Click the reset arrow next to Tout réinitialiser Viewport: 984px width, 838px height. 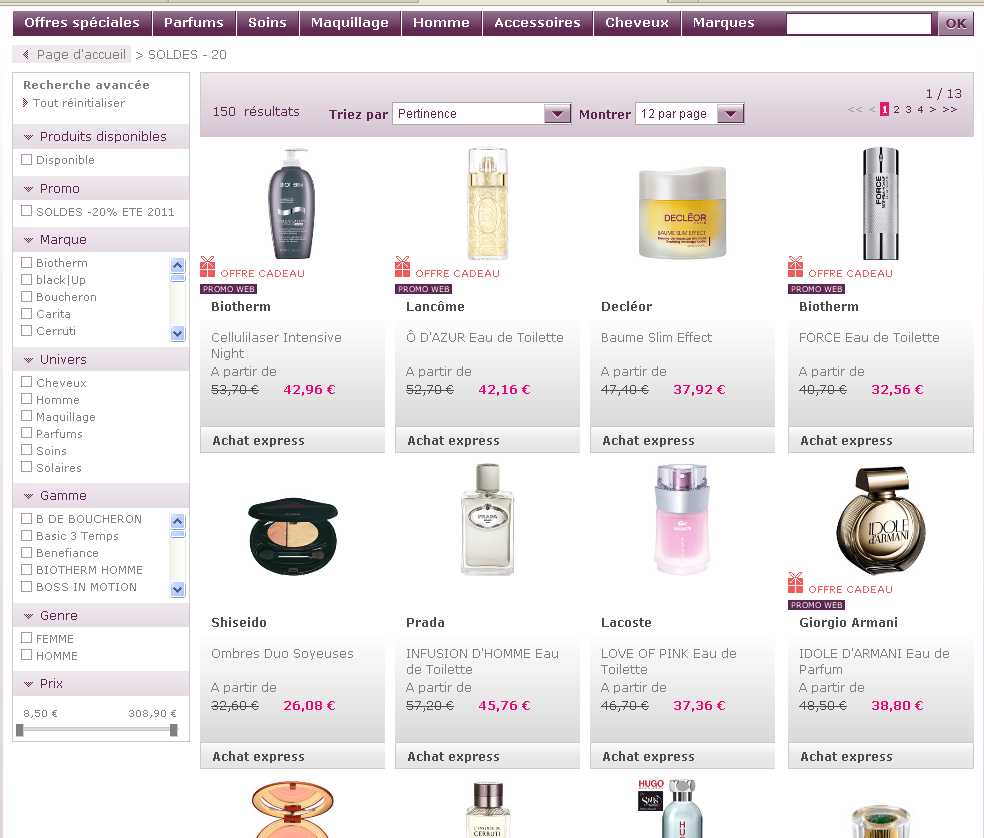(26, 103)
